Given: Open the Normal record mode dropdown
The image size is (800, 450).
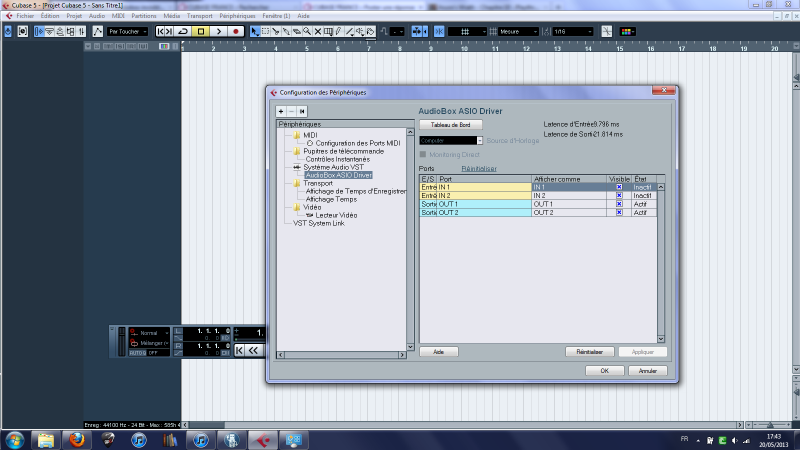Looking at the screenshot, I should tap(149, 333).
